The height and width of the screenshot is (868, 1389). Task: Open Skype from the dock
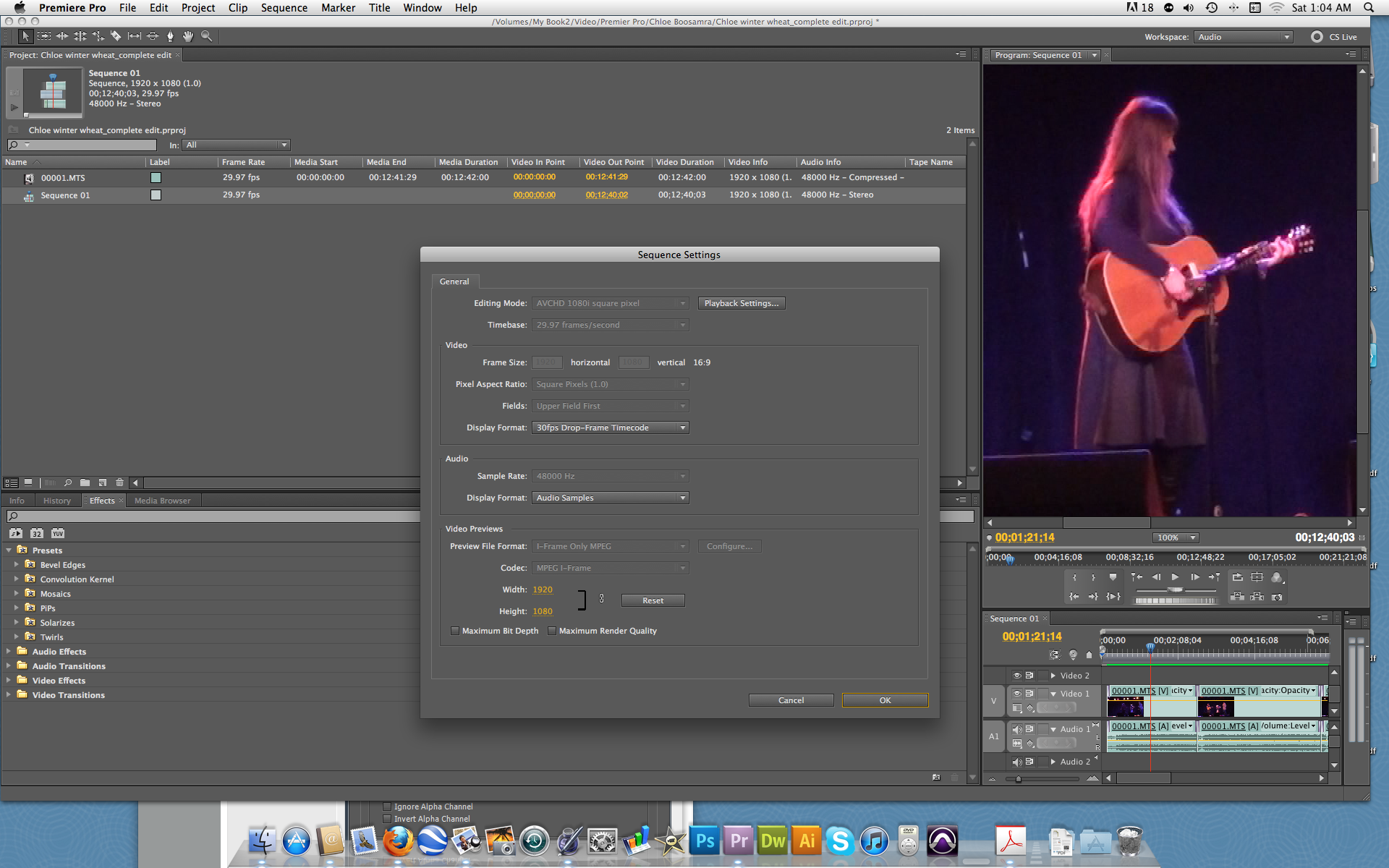click(x=840, y=841)
